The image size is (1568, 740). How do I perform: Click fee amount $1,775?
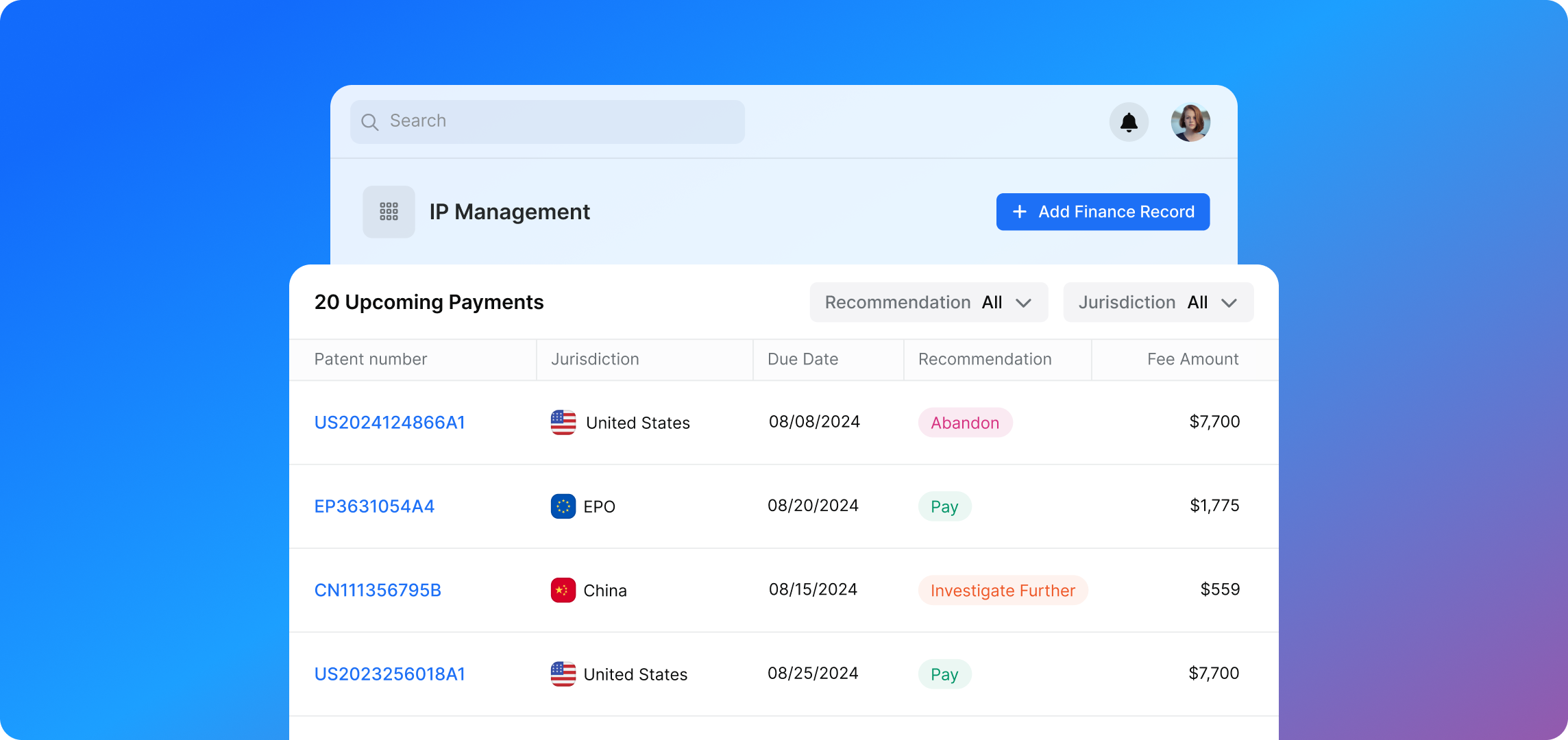[x=1214, y=506]
